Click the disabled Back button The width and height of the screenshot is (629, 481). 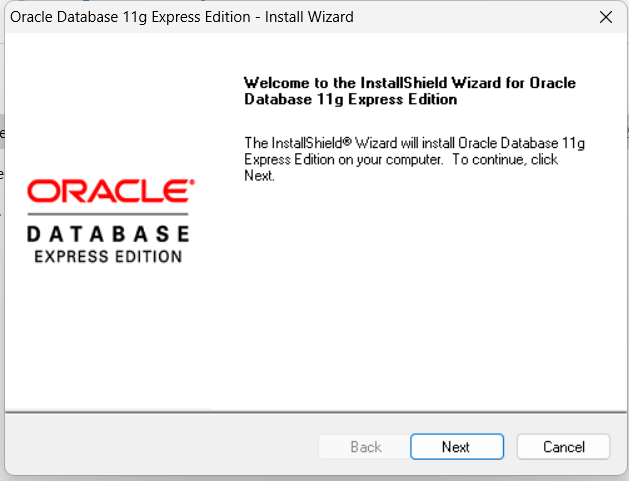[x=365, y=446]
